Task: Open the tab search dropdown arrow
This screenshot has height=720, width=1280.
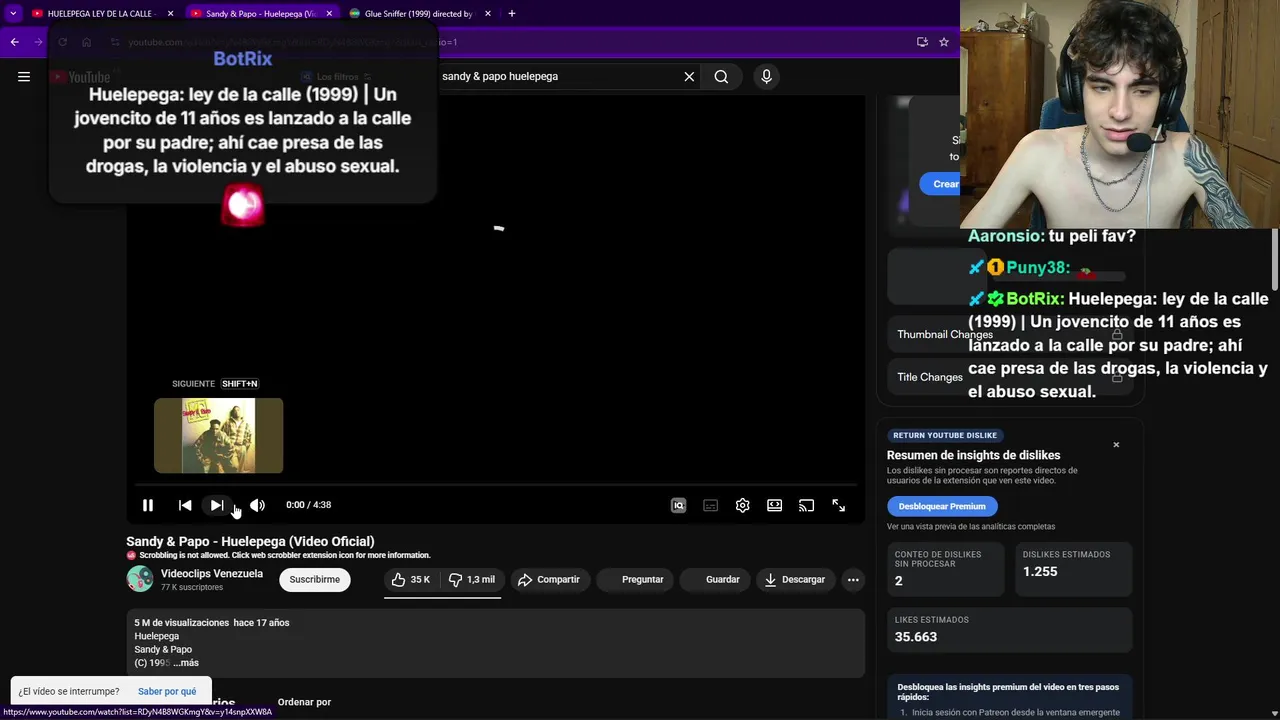Action: coord(13,14)
